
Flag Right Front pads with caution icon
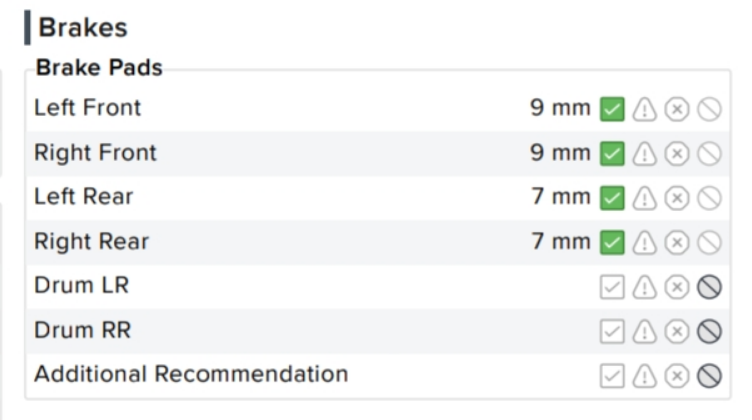[644, 153]
